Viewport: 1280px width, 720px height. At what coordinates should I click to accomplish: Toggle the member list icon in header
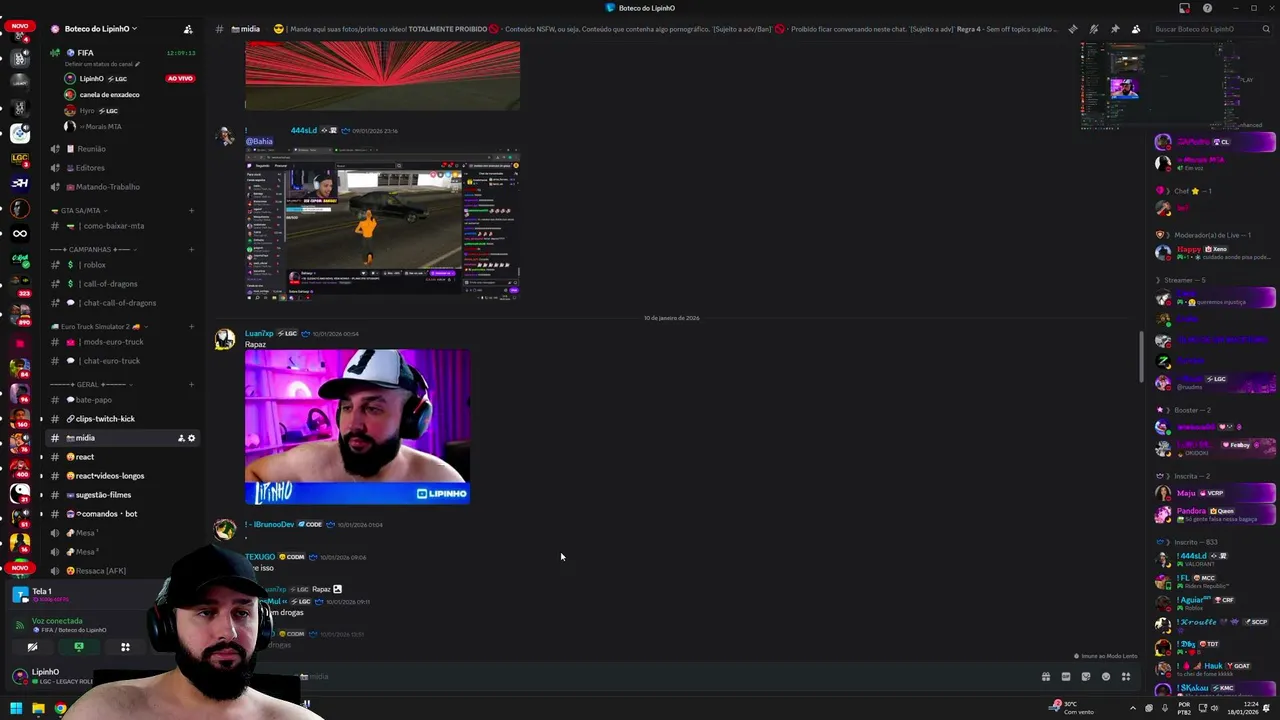click(x=1136, y=29)
